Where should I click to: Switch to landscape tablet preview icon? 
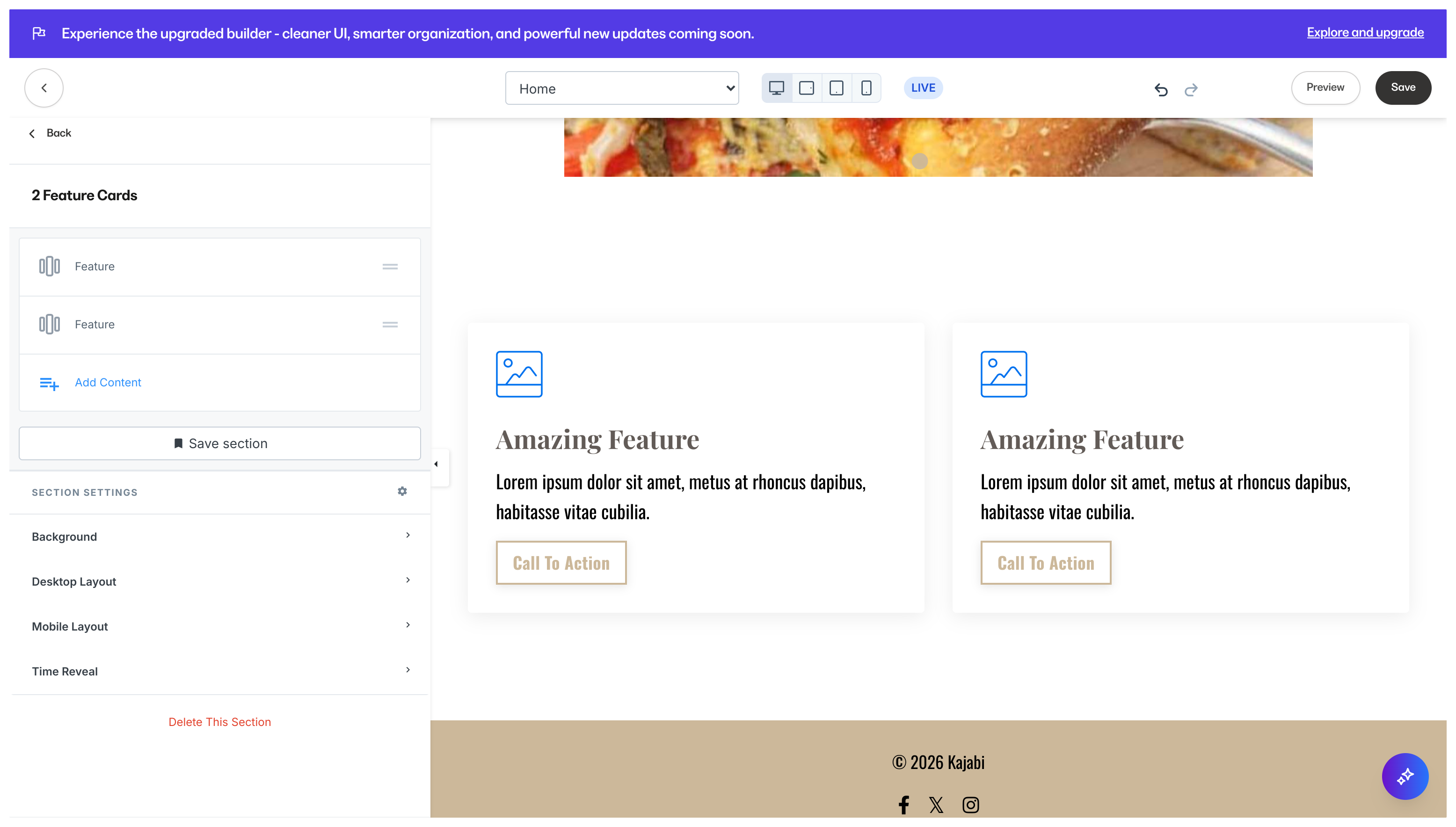[x=806, y=88]
